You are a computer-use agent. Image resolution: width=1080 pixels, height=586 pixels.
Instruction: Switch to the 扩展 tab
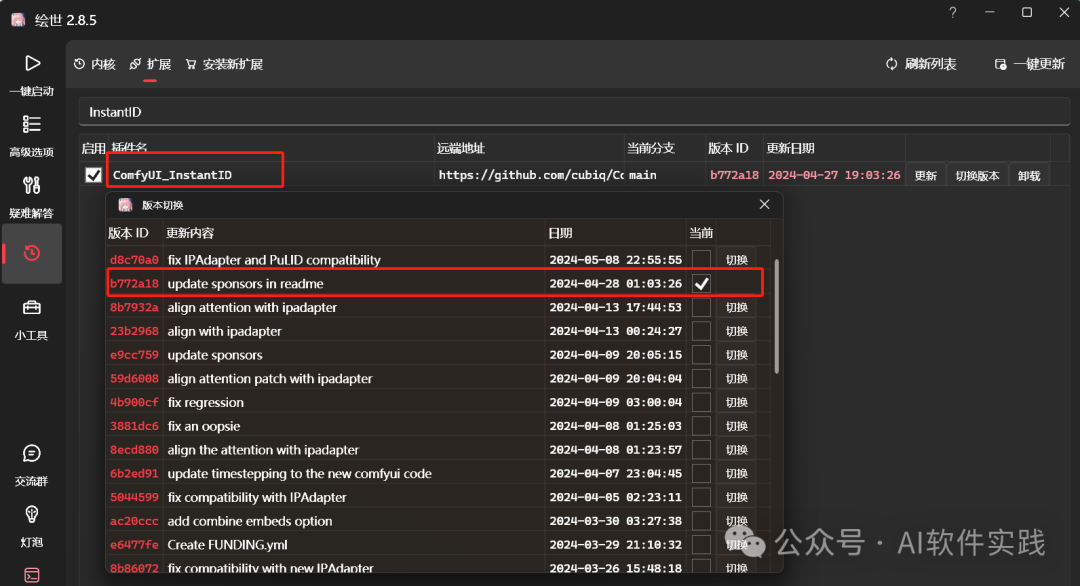click(150, 64)
